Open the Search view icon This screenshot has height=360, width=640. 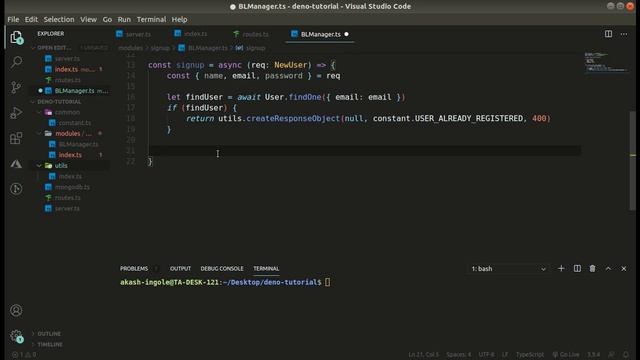pyautogui.click(x=16, y=62)
